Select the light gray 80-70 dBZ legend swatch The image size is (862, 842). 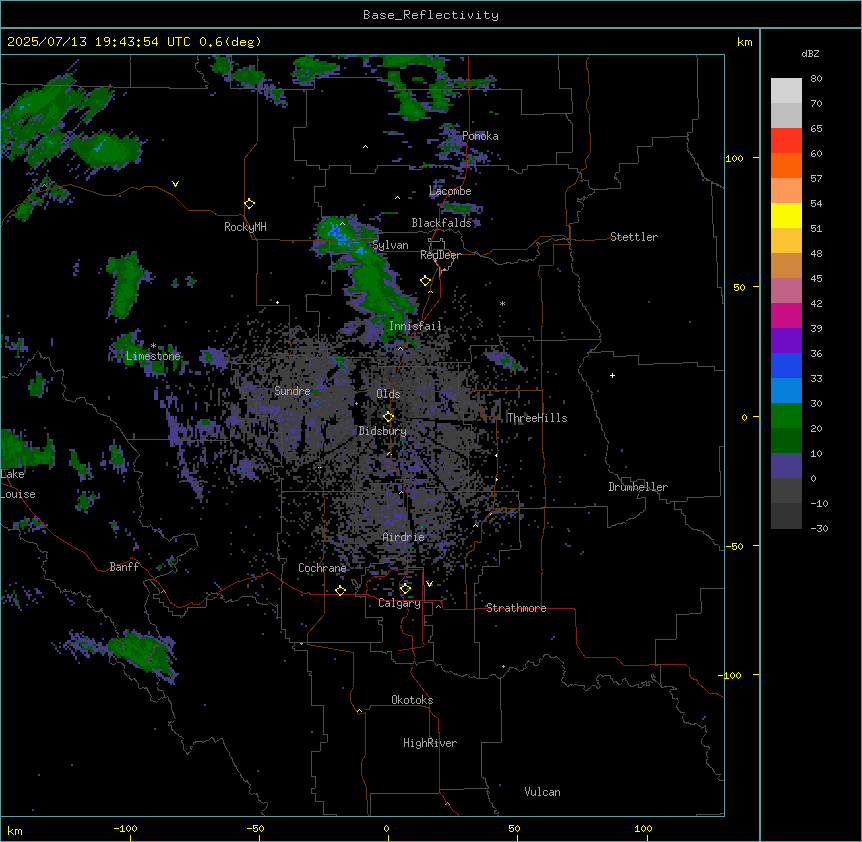(786, 91)
